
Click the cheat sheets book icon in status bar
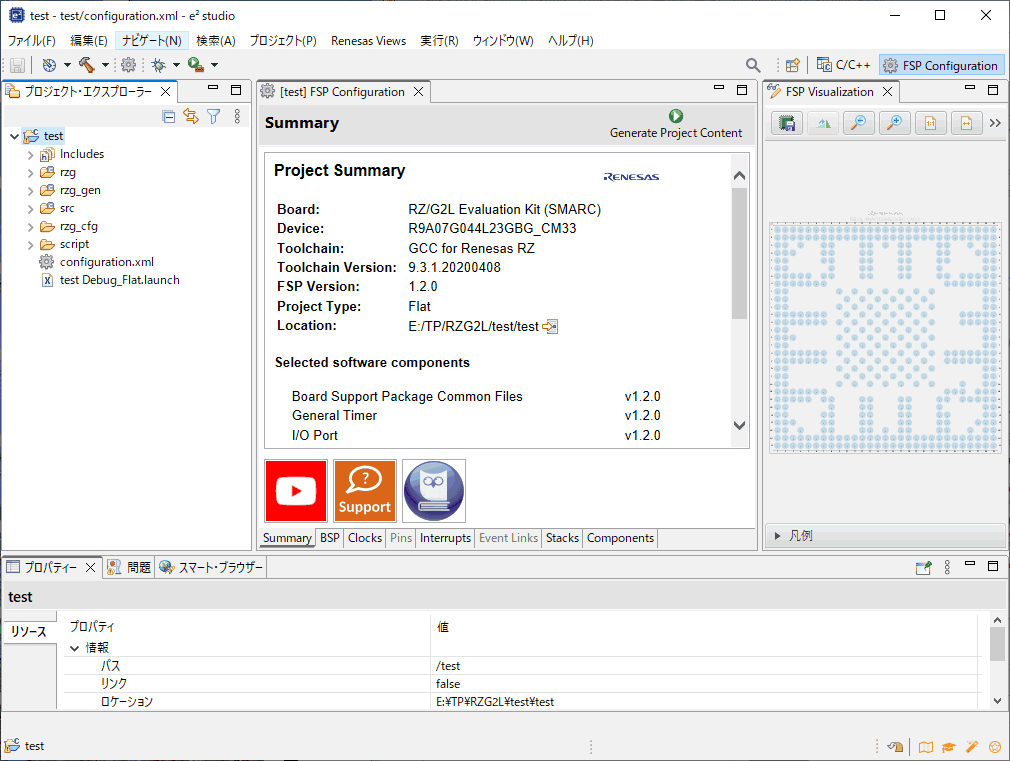pos(926,747)
